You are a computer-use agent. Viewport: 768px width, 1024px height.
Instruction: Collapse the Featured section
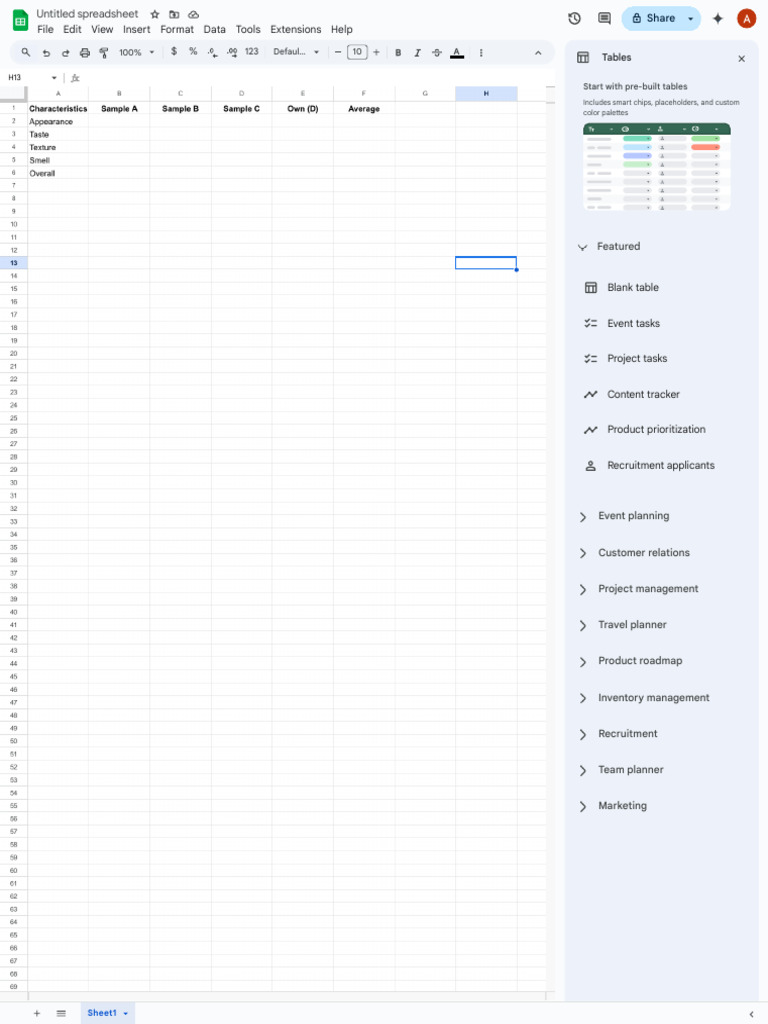[583, 248]
